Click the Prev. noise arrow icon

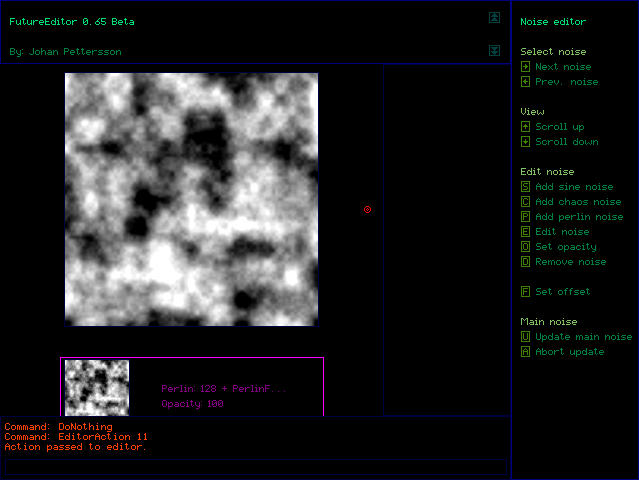click(525, 82)
